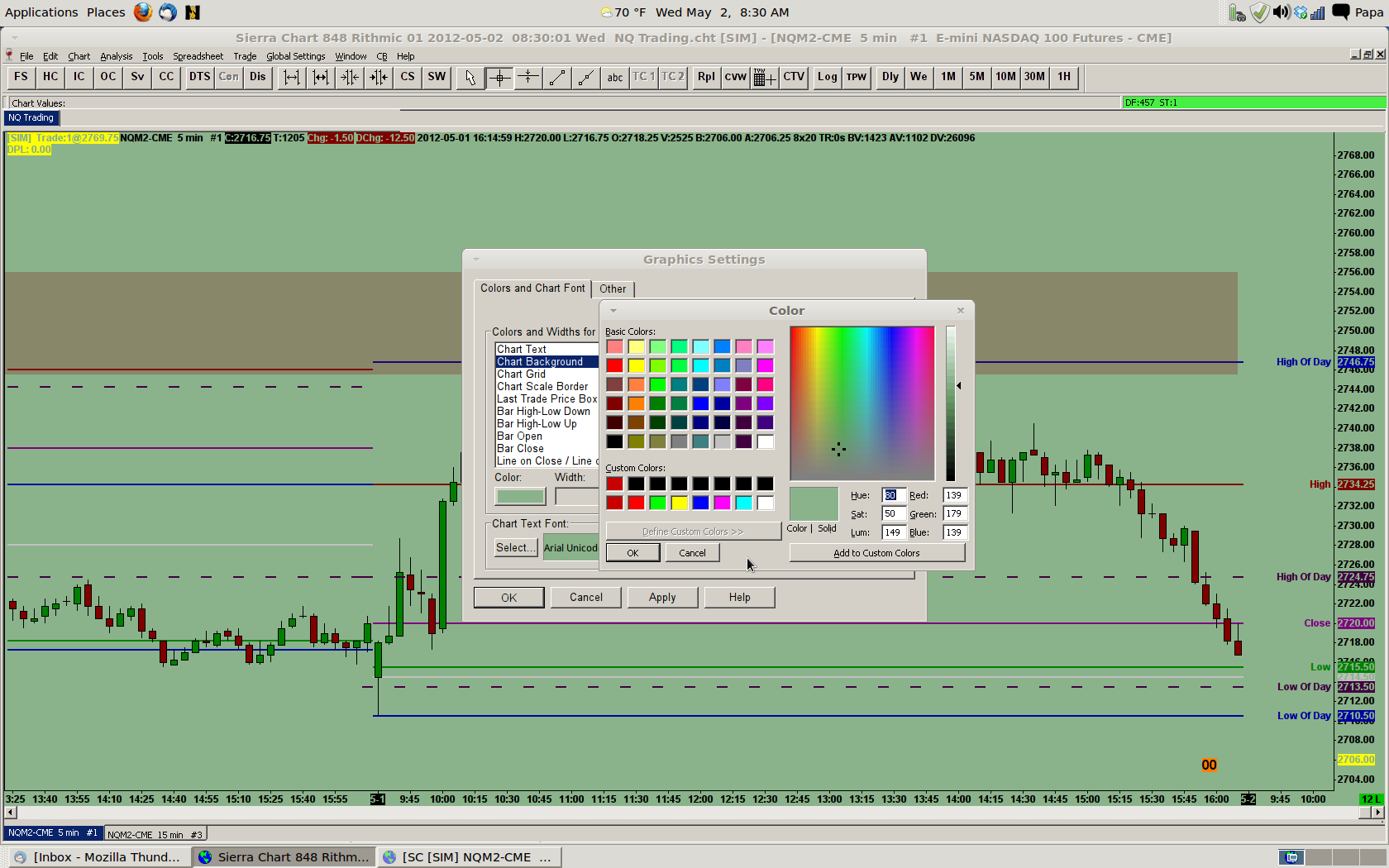
Task: Click the chart scrollbar right arrow
Action: [1377, 813]
